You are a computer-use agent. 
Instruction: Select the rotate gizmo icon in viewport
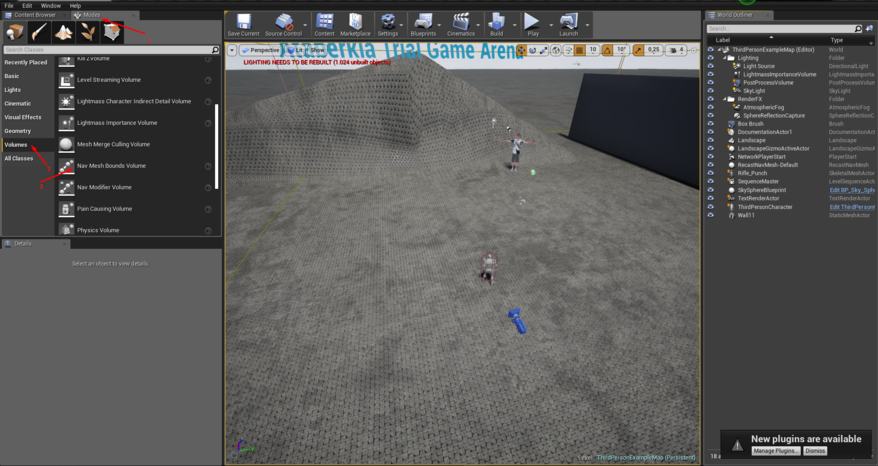(x=533, y=50)
